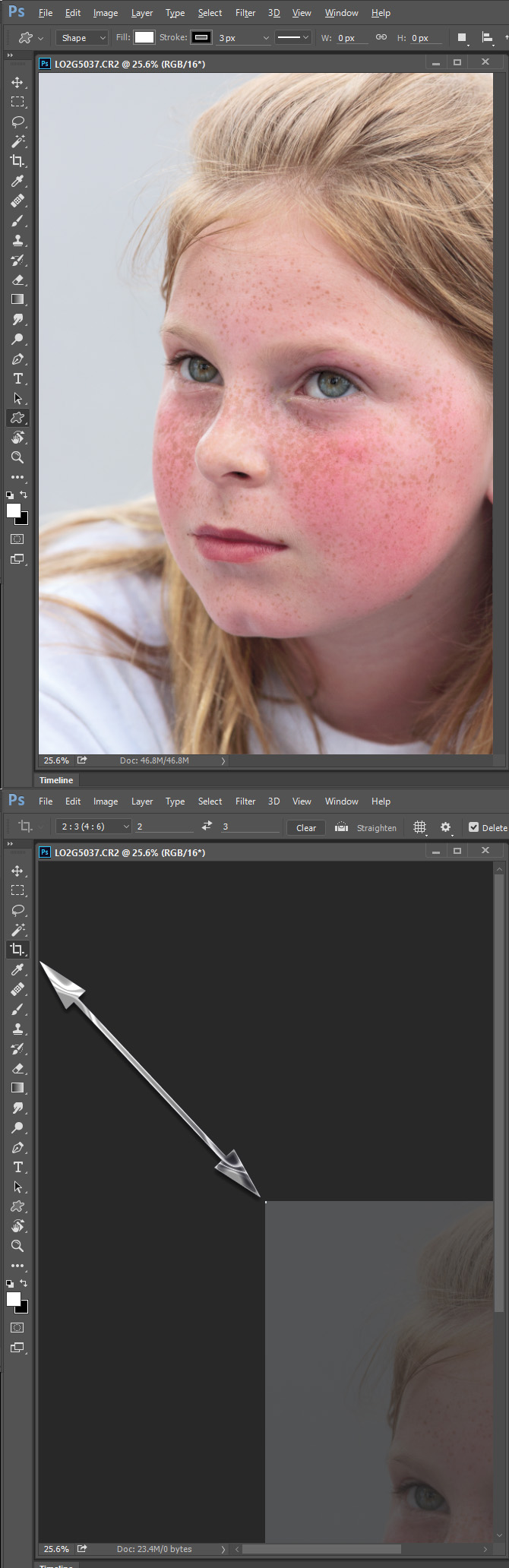Click the Straighten level icon in crop options
509x1568 pixels.
click(x=341, y=827)
